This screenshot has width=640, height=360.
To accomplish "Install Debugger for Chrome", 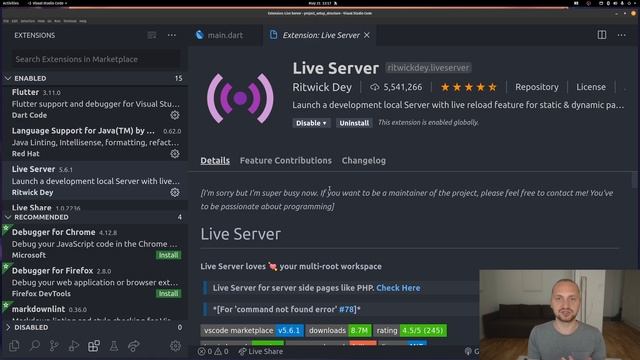I will point(168,255).
